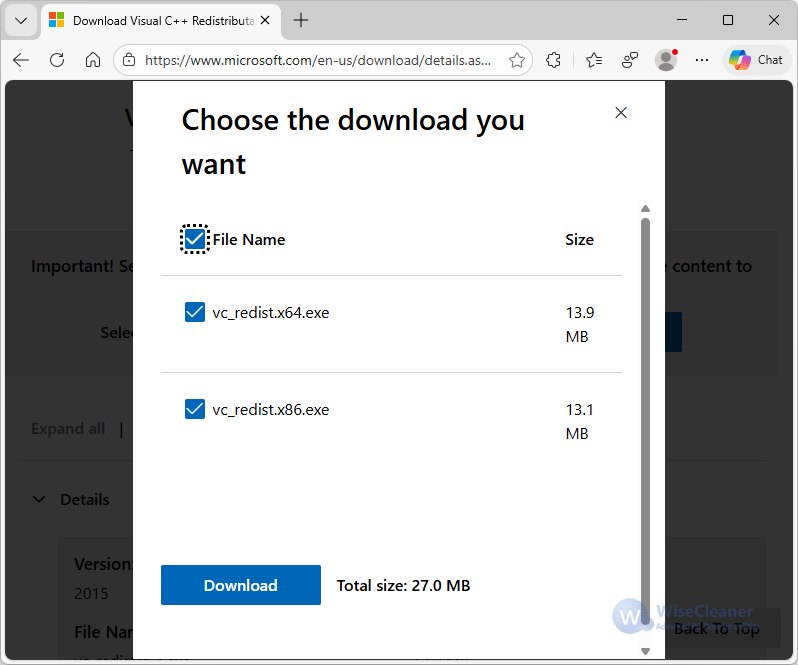Viewport: 798px width, 665px height.
Task: Click the vc_redist.x86.exe file name
Action: pos(271,409)
